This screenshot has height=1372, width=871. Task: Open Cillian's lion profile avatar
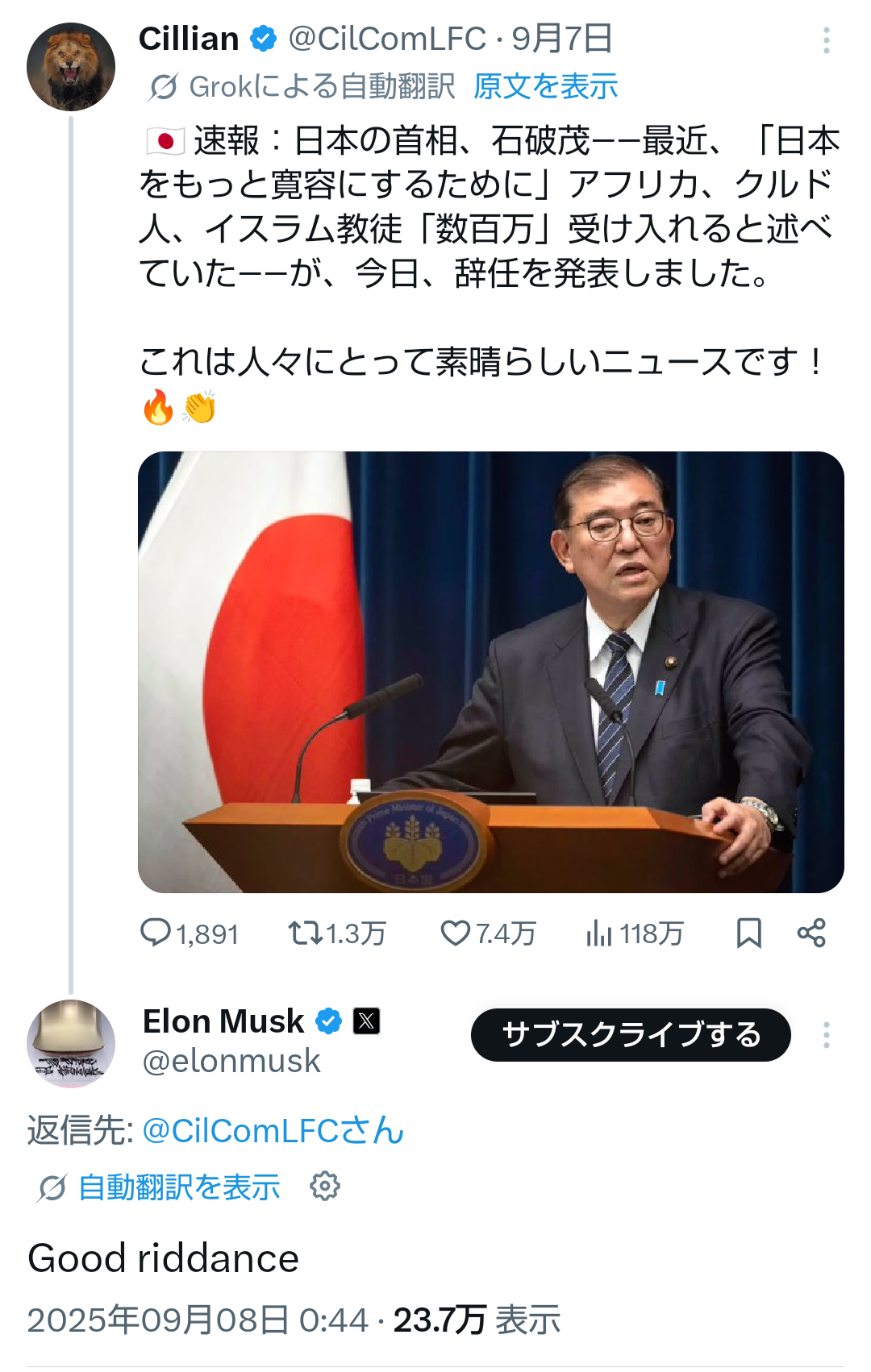pyautogui.click(x=71, y=67)
